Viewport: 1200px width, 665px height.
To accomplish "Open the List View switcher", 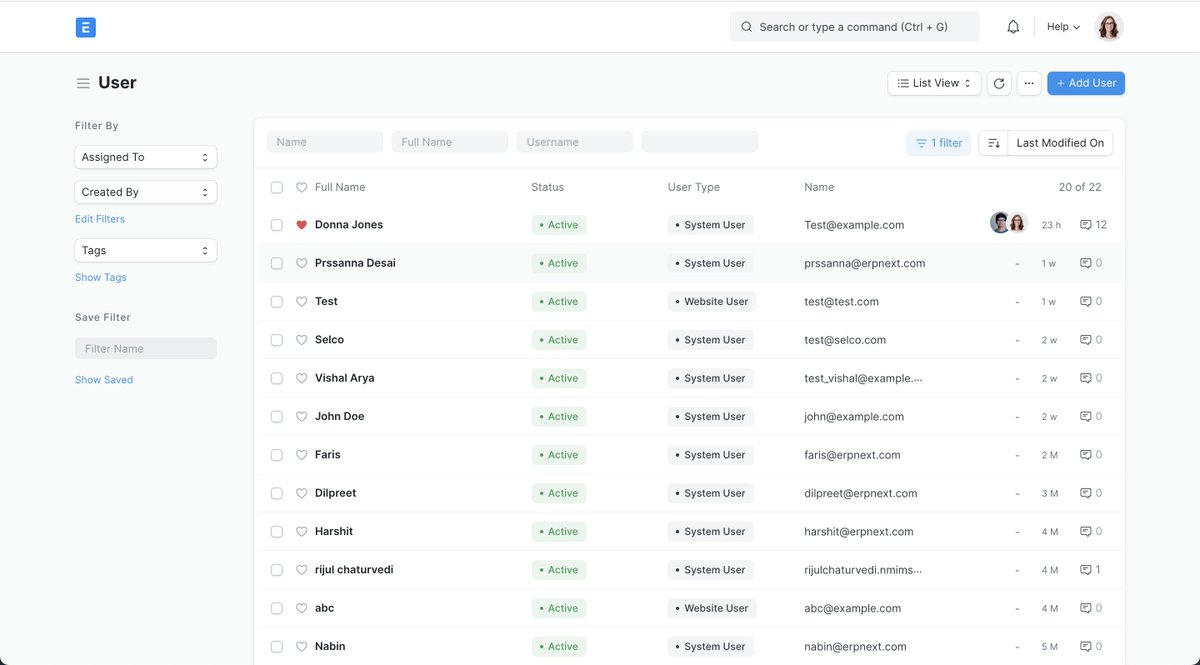I will [934, 84].
